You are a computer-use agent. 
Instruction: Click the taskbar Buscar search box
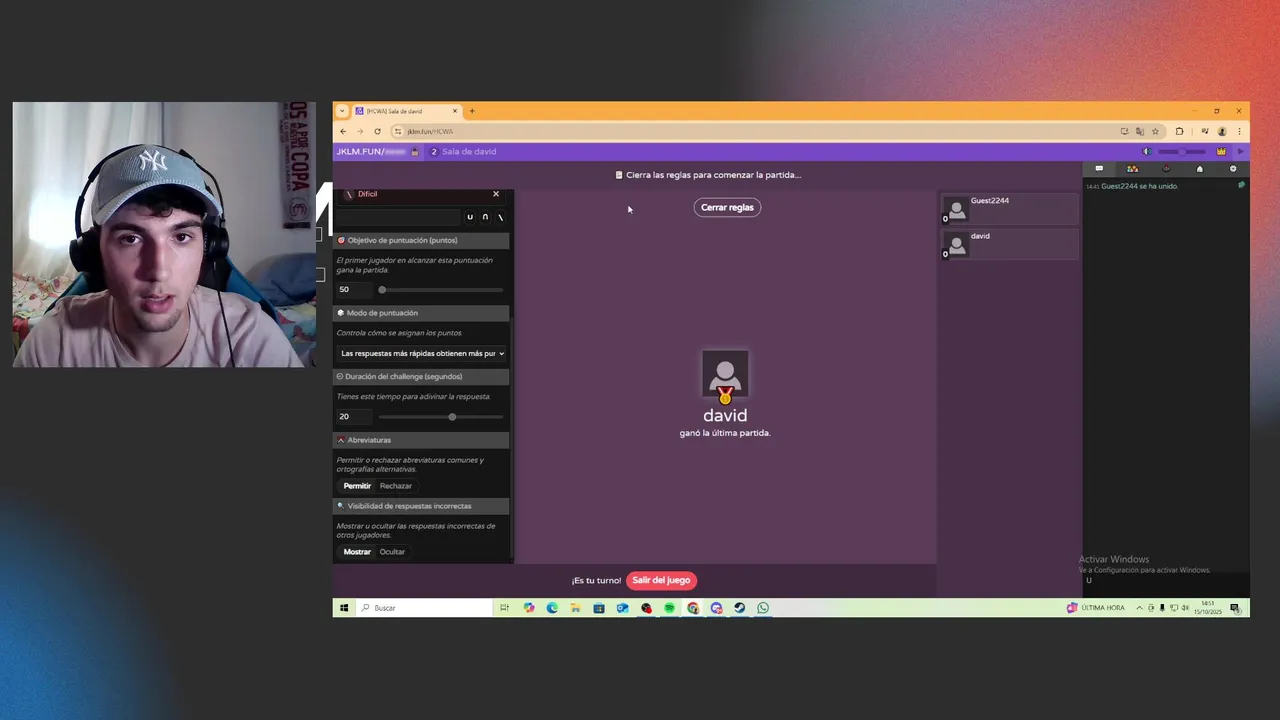pos(425,608)
